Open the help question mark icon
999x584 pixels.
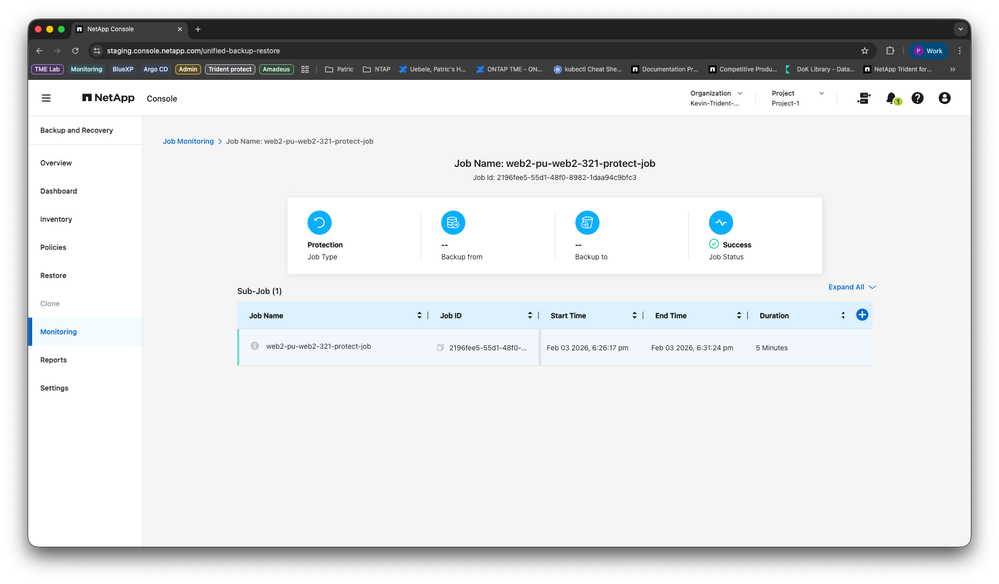click(x=917, y=98)
